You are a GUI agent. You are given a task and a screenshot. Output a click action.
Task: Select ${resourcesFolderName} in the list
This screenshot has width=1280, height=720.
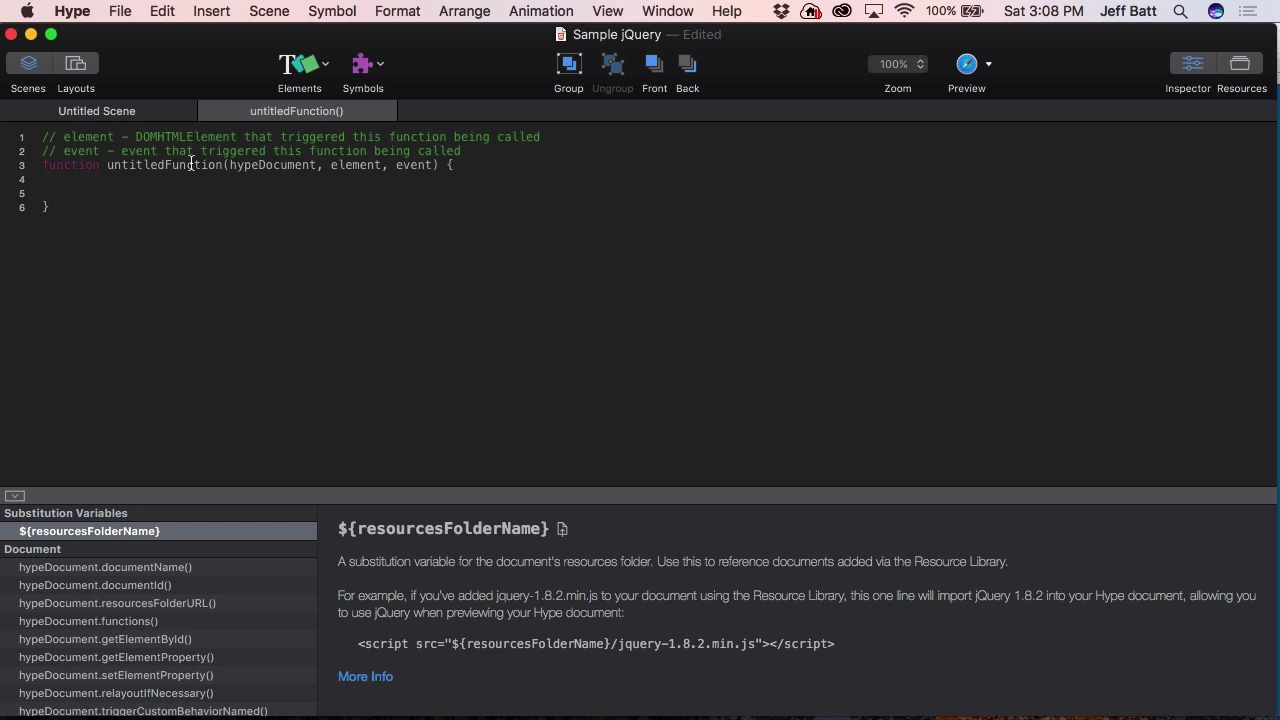[158, 531]
